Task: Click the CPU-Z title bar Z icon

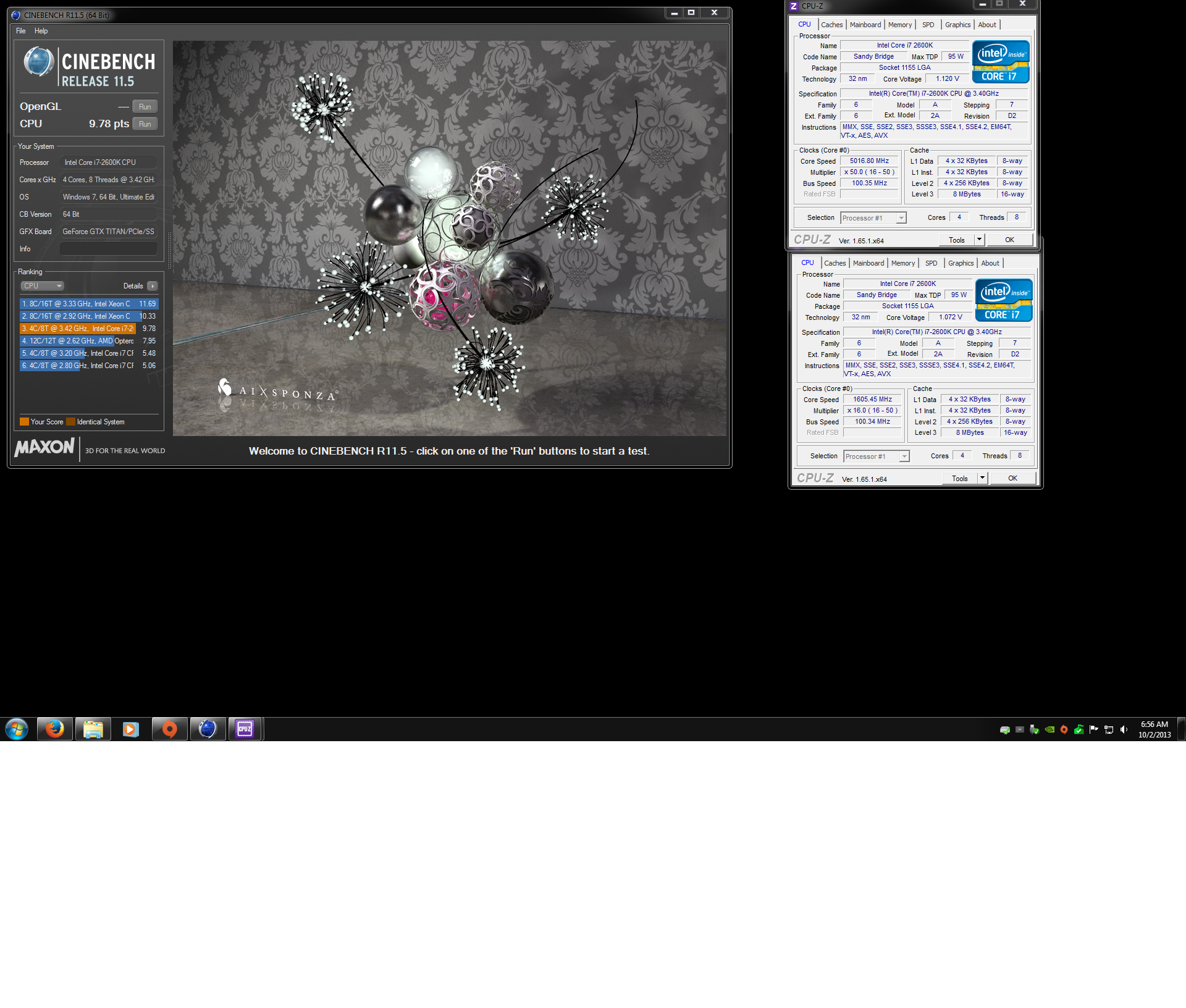Action: 794,6
